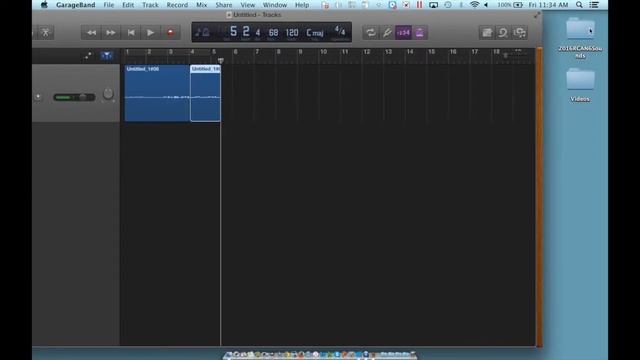The height and width of the screenshot is (360, 640).
Task: Open the GarageBand application menu
Action: [x=76, y=5]
